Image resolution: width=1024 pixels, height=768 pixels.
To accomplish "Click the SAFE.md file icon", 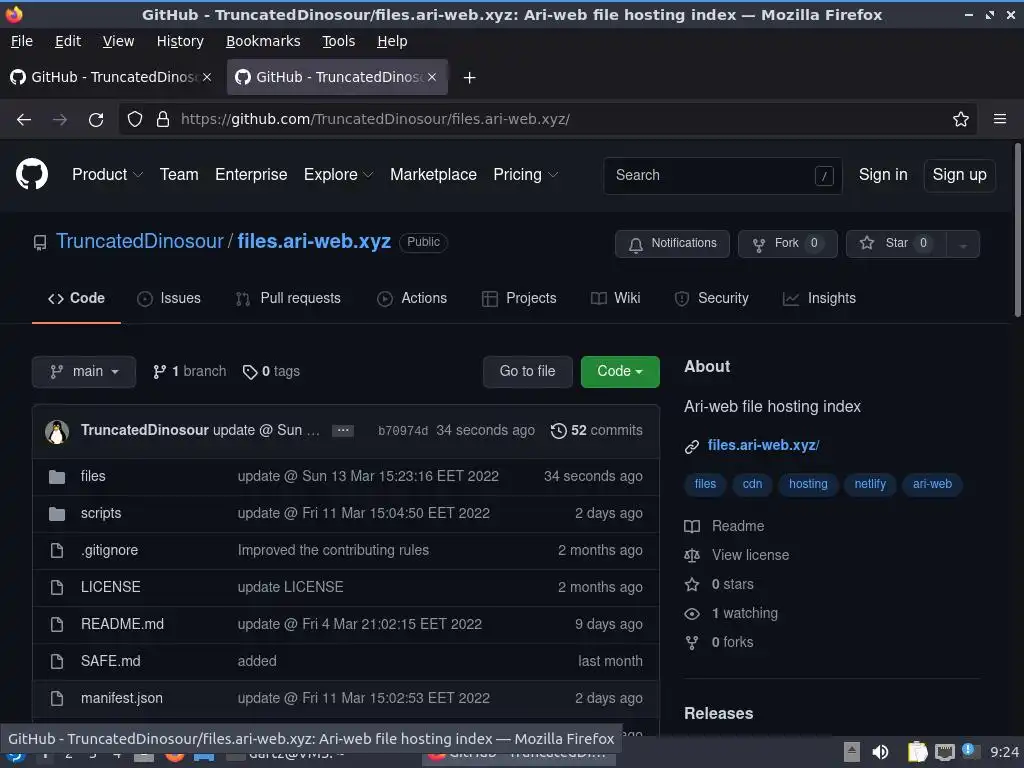I will click(57, 662).
